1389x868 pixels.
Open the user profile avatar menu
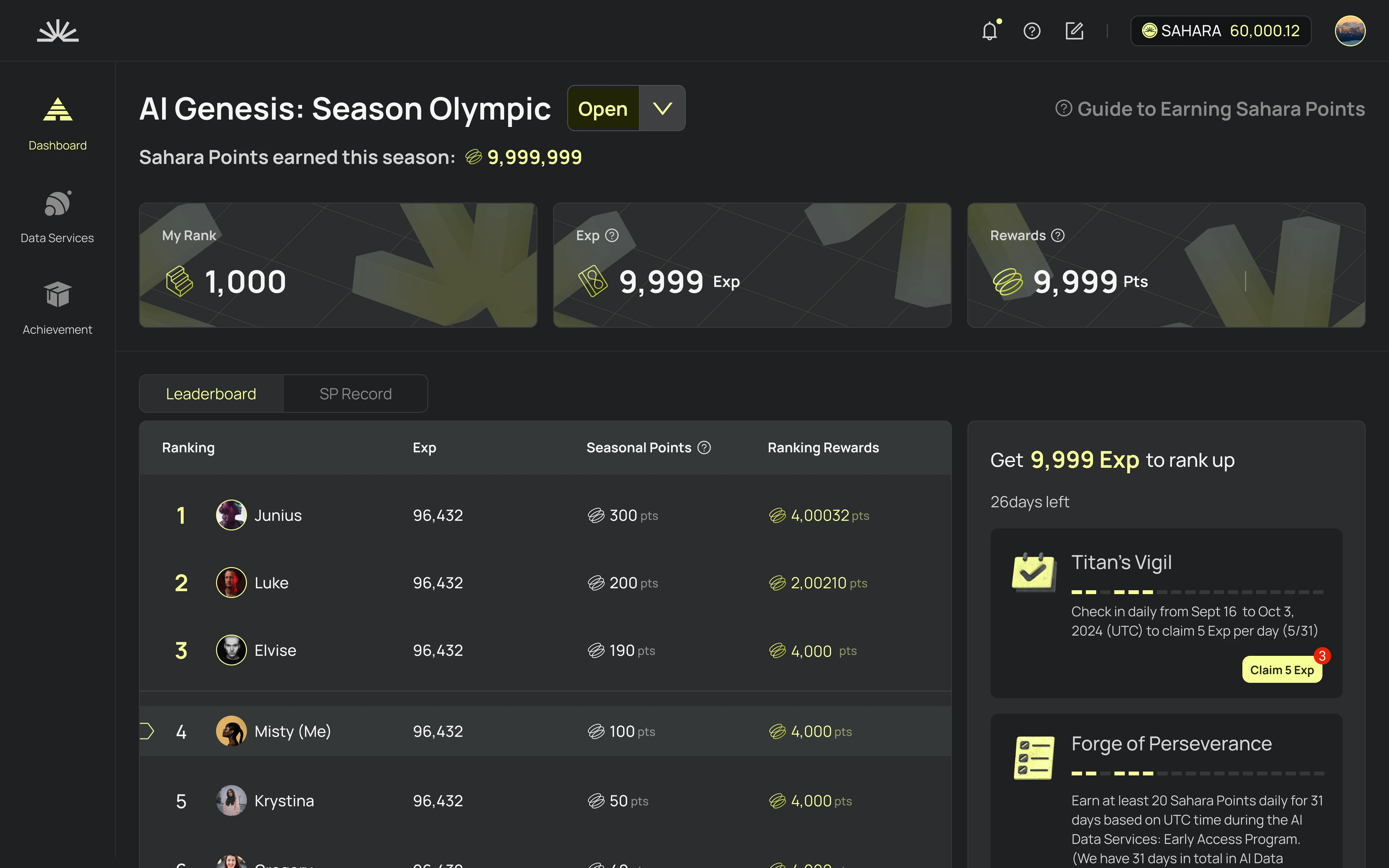1349,31
